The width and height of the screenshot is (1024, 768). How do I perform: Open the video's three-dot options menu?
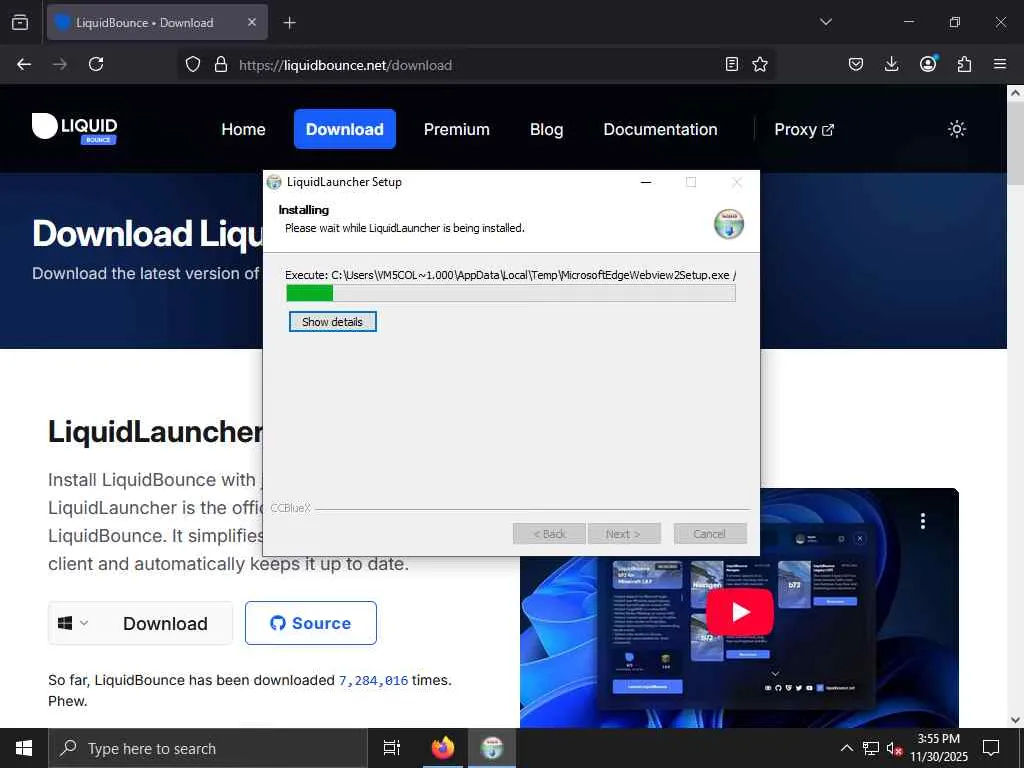pyautogui.click(x=923, y=520)
